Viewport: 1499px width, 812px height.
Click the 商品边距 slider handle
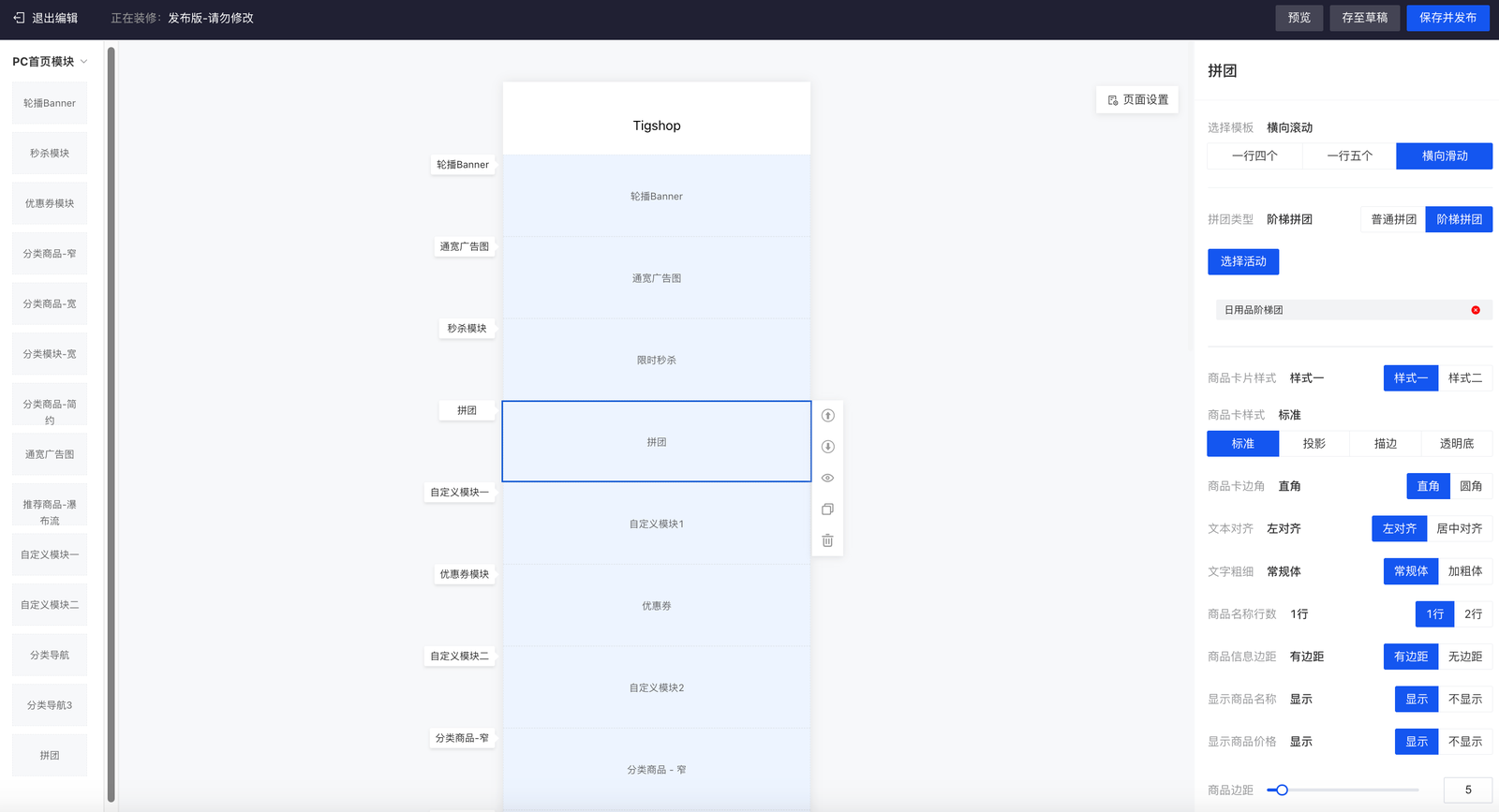tap(1282, 790)
